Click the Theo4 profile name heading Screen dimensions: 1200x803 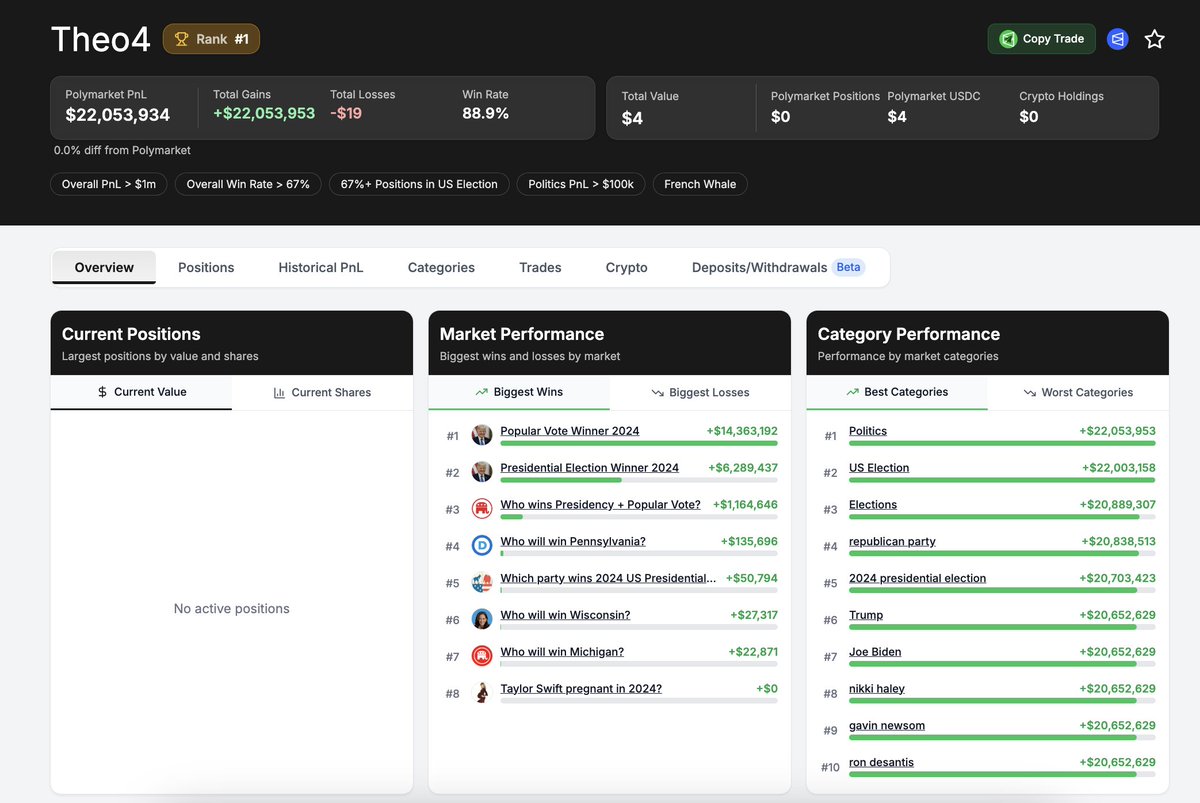tap(100, 39)
